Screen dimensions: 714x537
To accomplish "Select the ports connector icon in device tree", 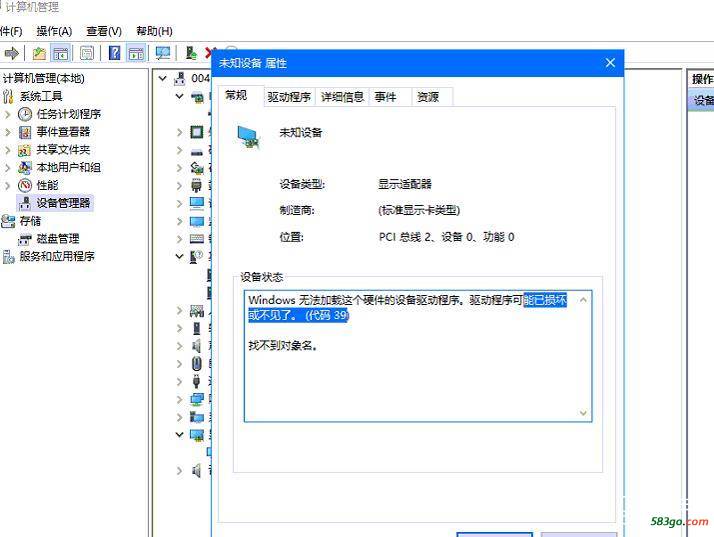I will point(196,186).
